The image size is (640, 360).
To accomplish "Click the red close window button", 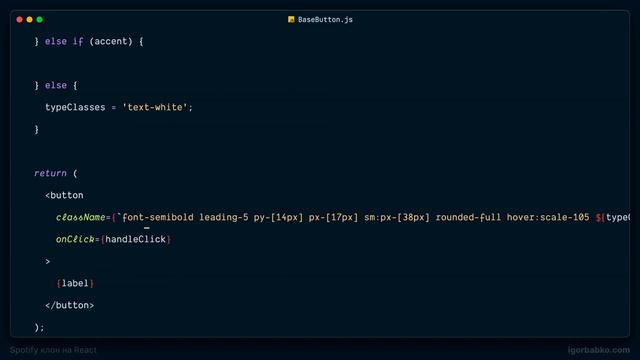I will tap(19, 20).
